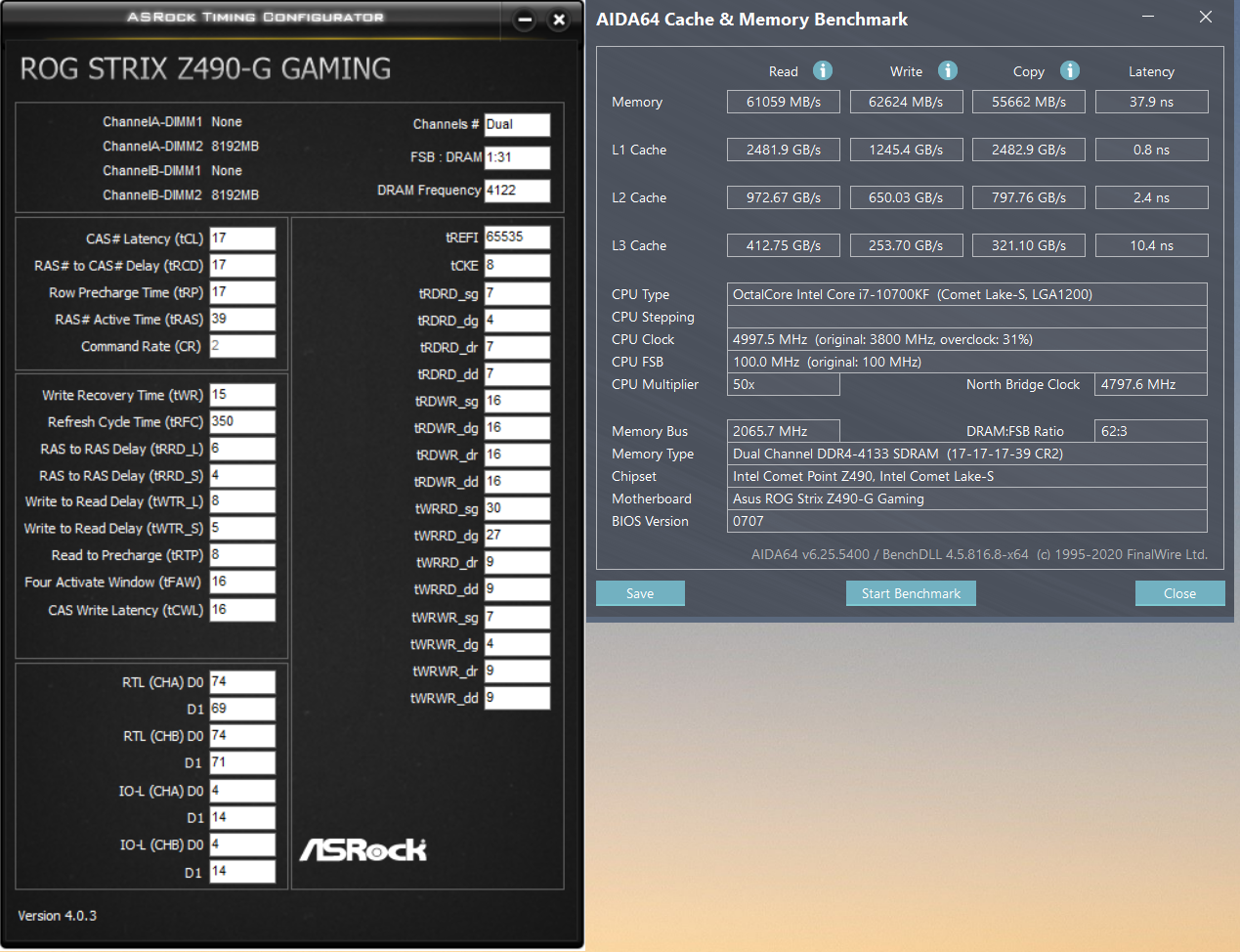Click the CPU Type value field
The width and height of the screenshot is (1240, 952).
[x=967, y=294]
